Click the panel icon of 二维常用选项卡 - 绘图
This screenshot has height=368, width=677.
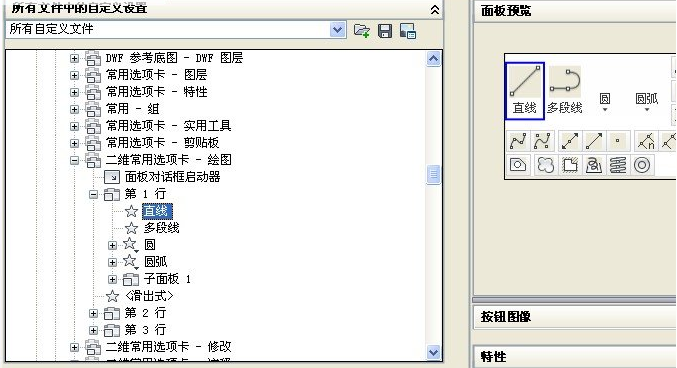[x=93, y=160]
